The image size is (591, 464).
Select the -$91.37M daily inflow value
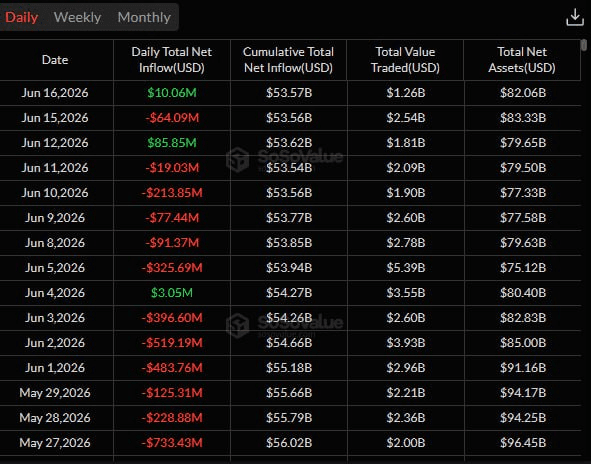[x=172, y=242]
